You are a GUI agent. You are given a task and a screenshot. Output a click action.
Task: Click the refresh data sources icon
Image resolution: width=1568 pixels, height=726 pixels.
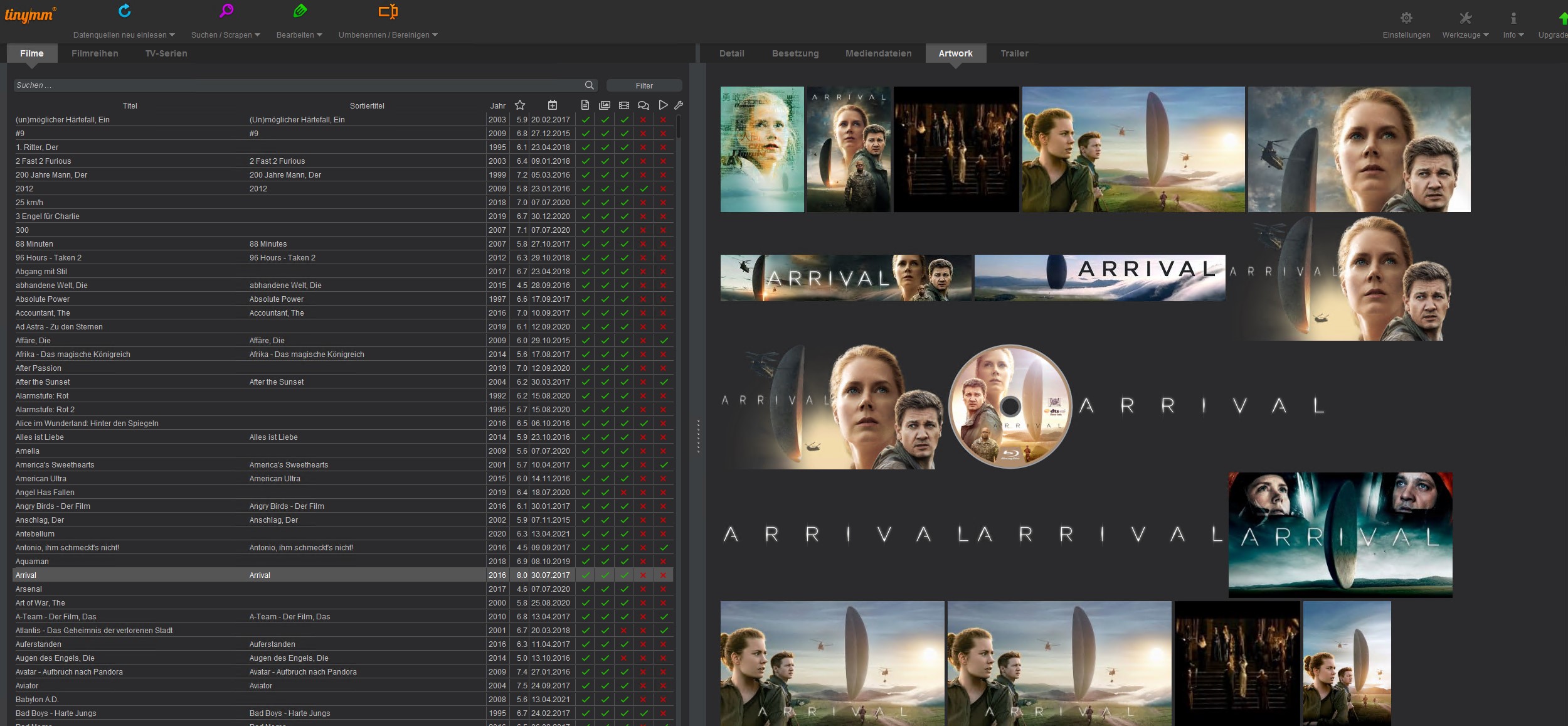[125, 11]
